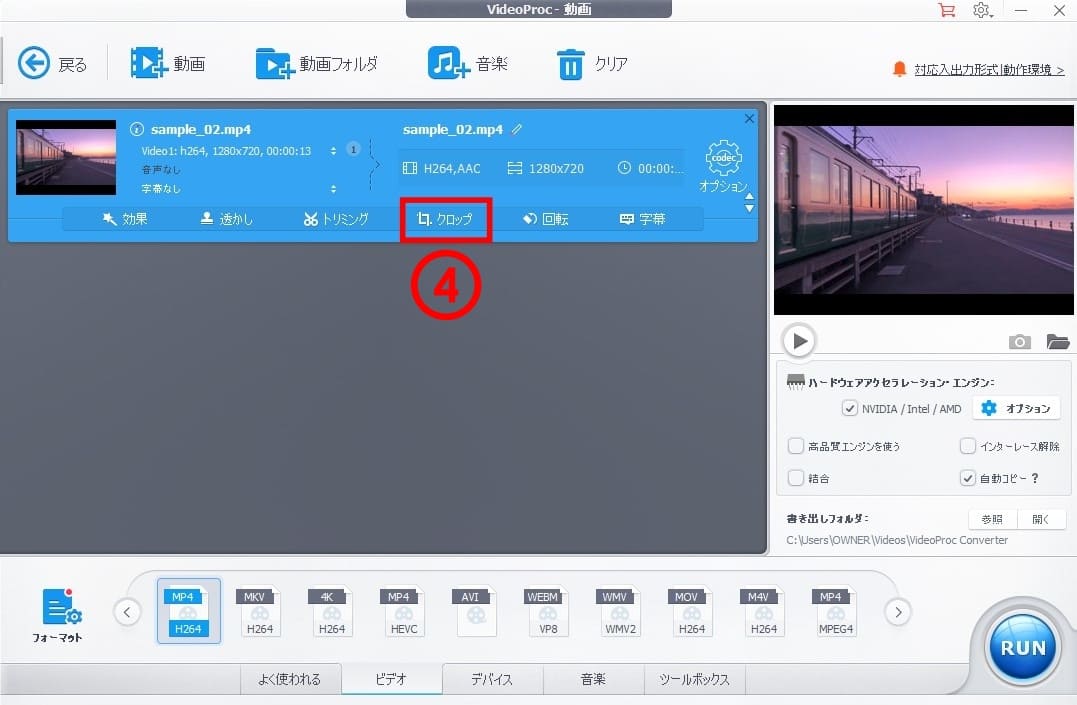Select the MP4 HEVC format
The width and height of the screenshot is (1077, 705).
click(x=404, y=611)
